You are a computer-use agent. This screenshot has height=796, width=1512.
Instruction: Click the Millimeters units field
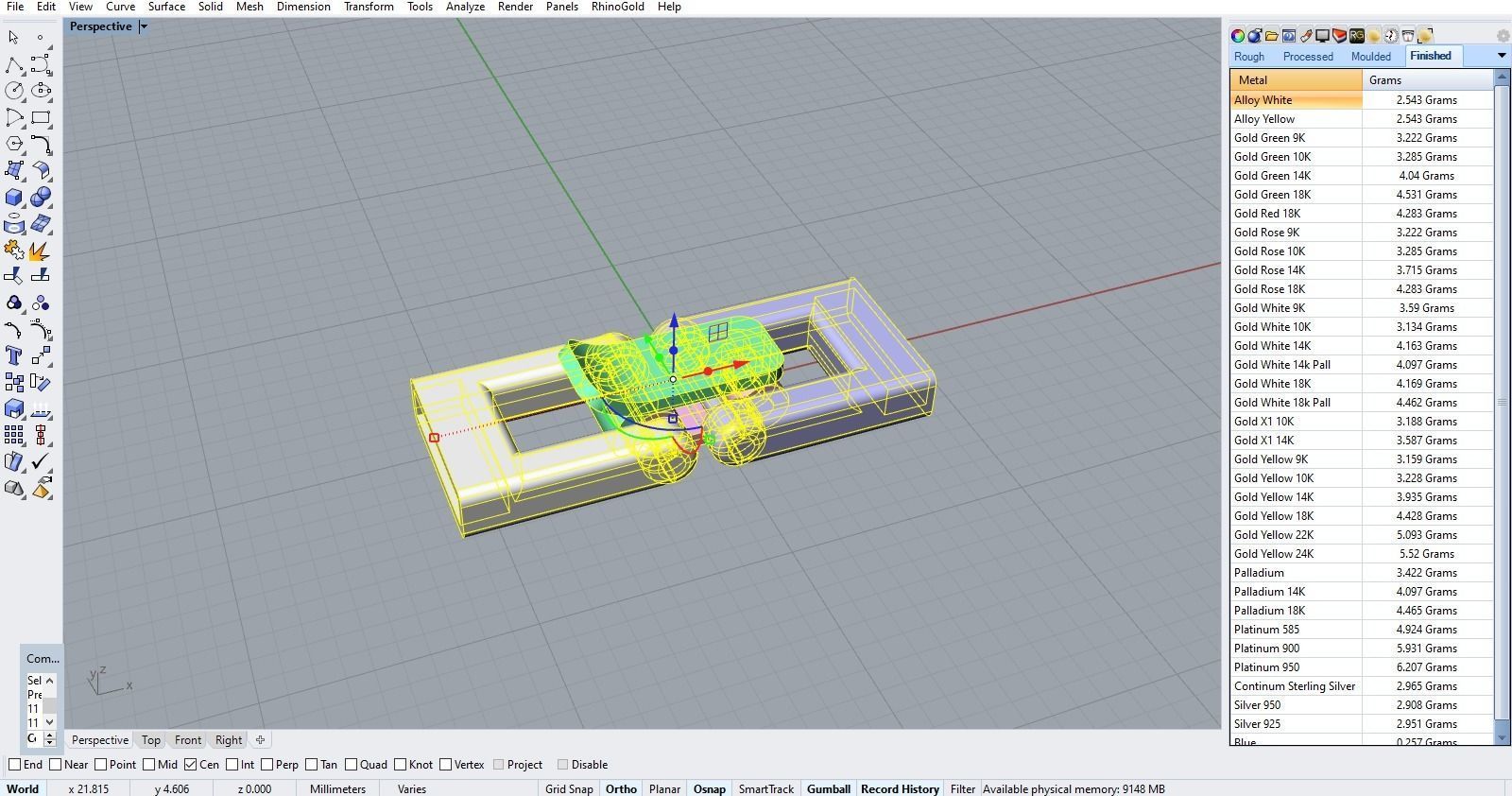point(337,789)
